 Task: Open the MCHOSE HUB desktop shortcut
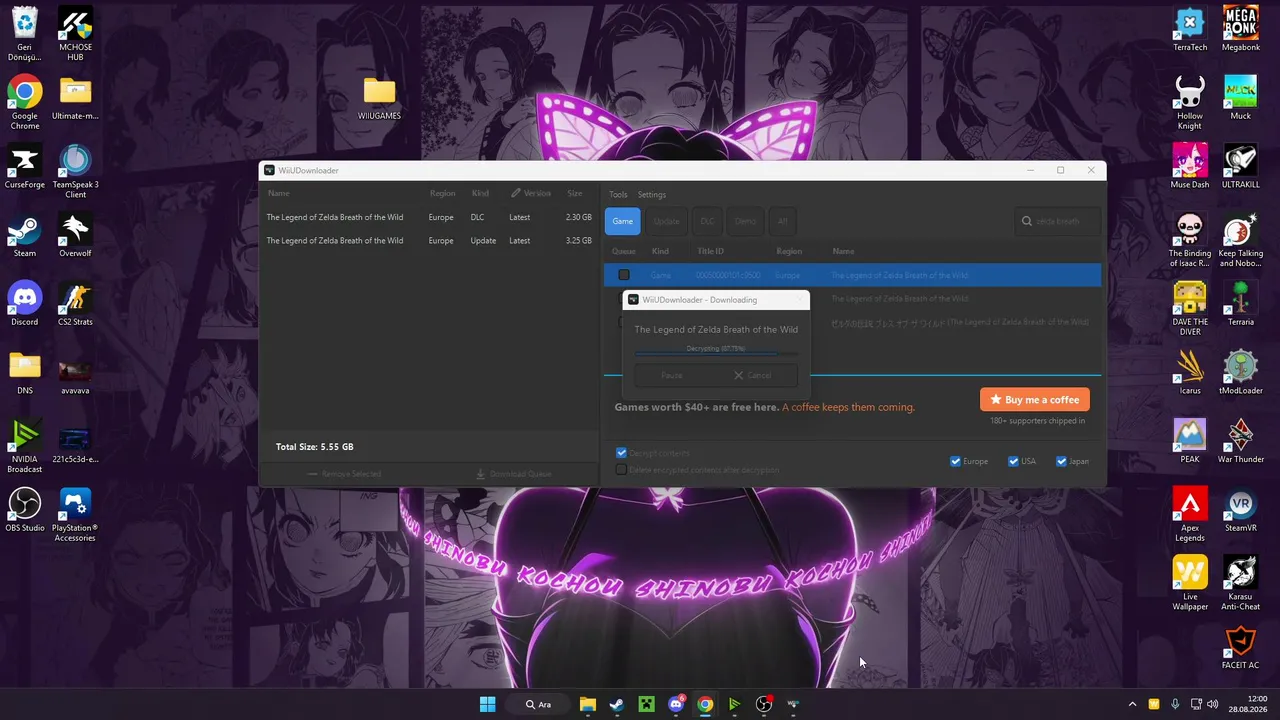pos(75,35)
